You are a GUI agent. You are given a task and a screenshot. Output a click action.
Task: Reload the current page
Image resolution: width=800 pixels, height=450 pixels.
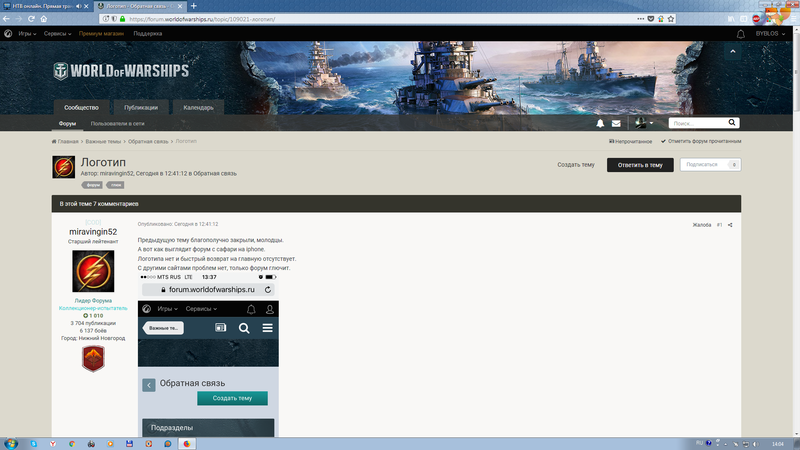pyautogui.click(x=31, y=19)
